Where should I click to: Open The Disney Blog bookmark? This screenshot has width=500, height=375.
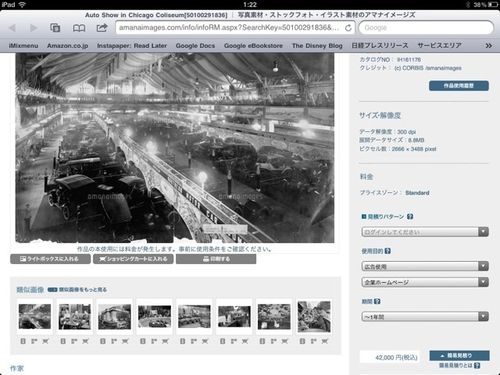[x=317, y=46]
